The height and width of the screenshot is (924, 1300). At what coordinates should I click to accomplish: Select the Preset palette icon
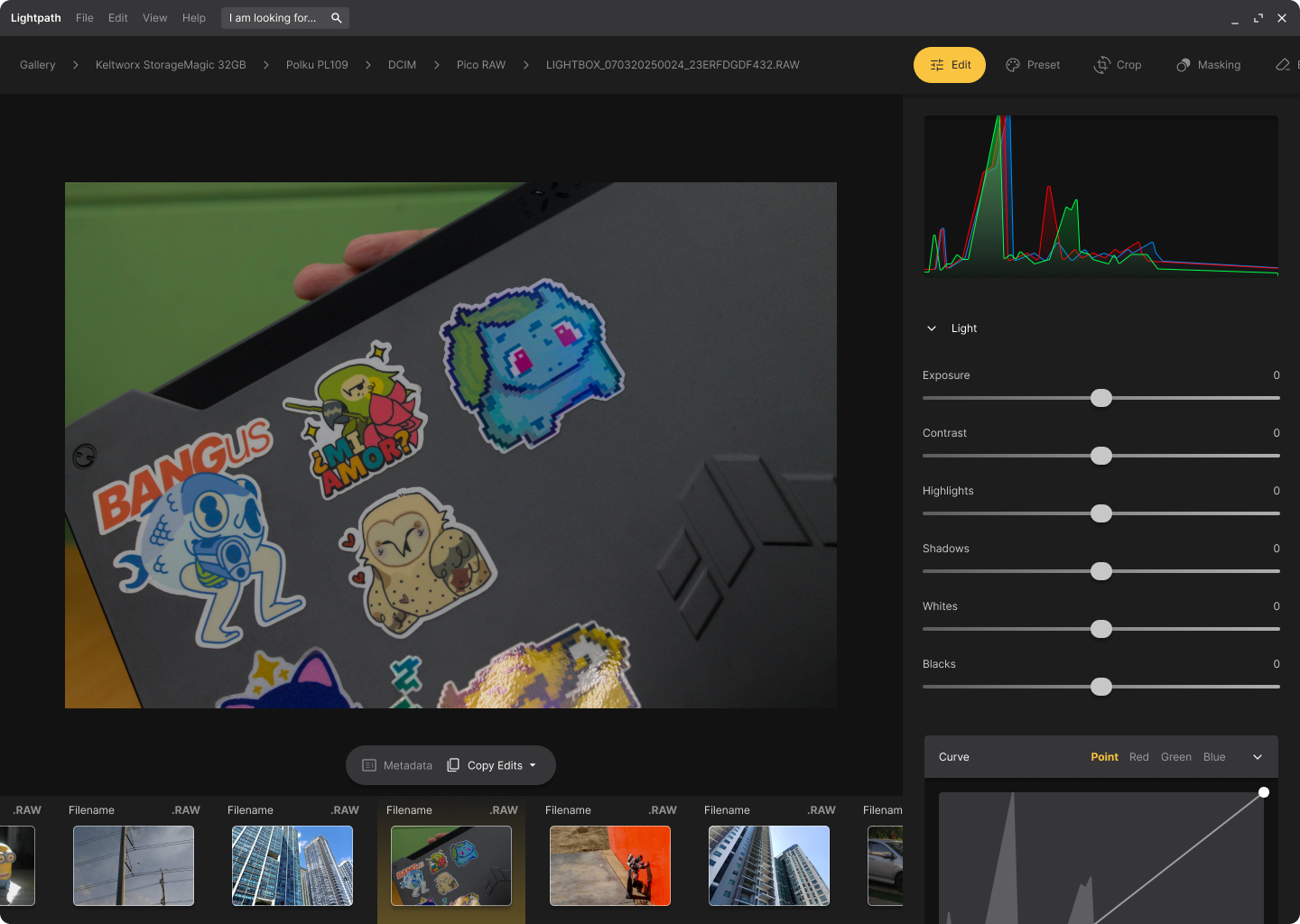click(x=1013, y=65)
